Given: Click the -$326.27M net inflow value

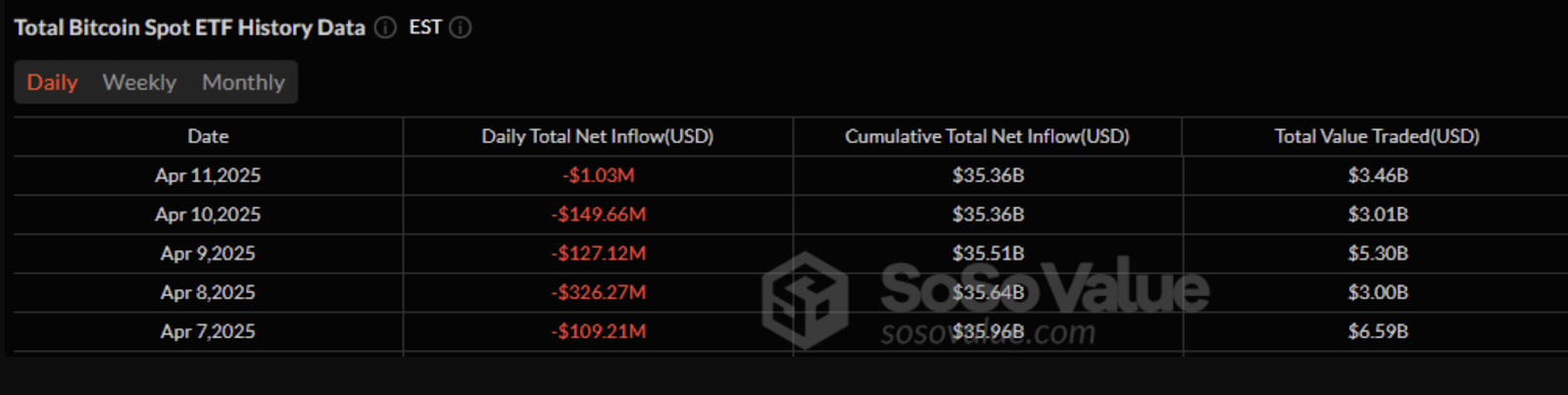Looking at the screenshot, I should (598, 292).
